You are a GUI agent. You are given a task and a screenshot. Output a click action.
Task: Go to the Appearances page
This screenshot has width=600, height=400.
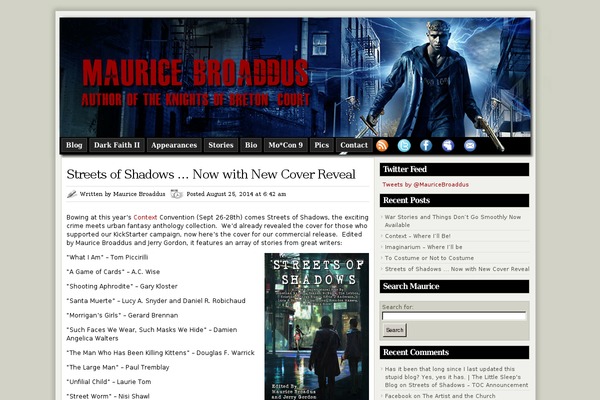(174, 145)
